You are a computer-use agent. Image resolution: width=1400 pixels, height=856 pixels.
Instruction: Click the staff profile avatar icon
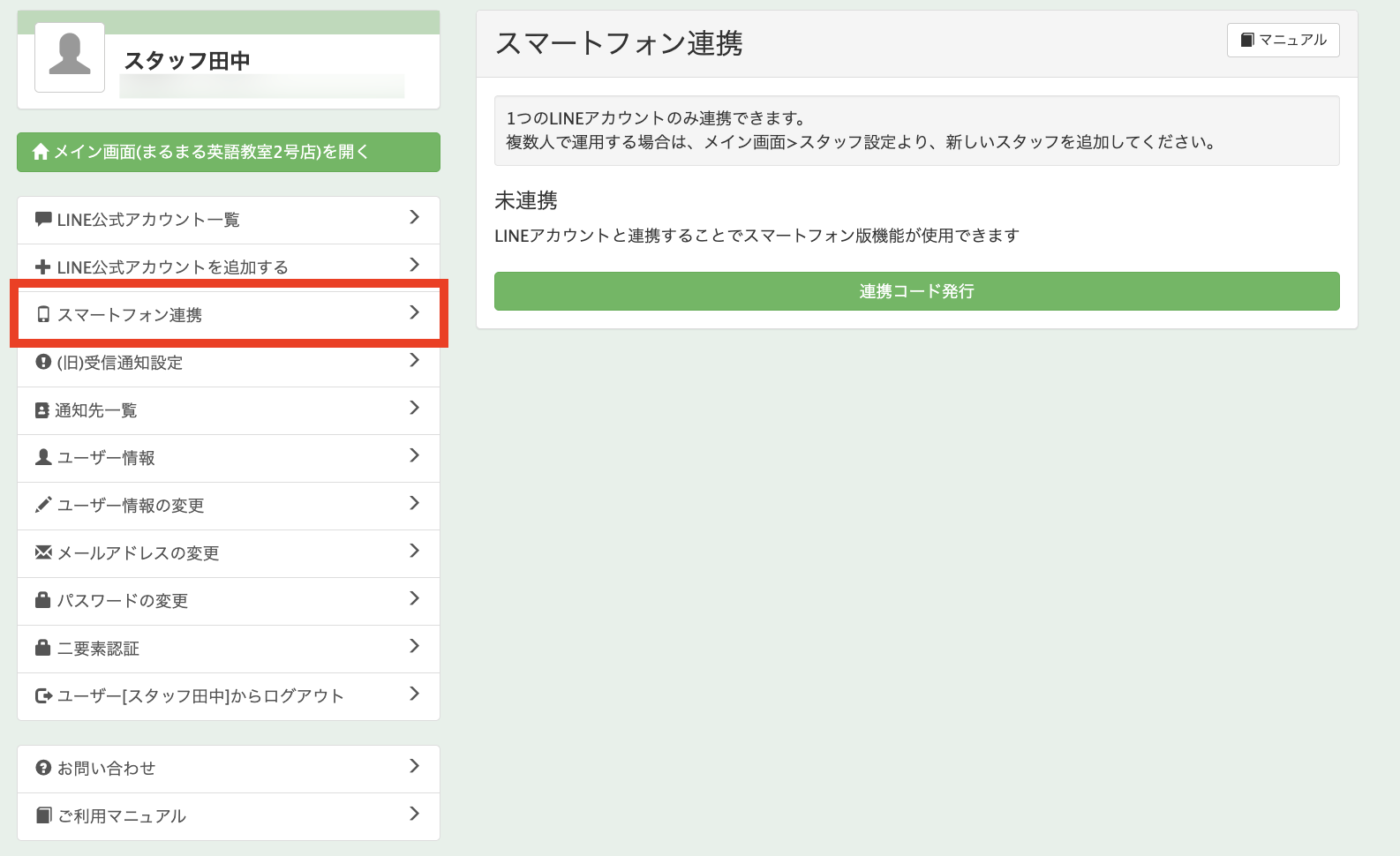pyautogui.click(x=70, y=57)
